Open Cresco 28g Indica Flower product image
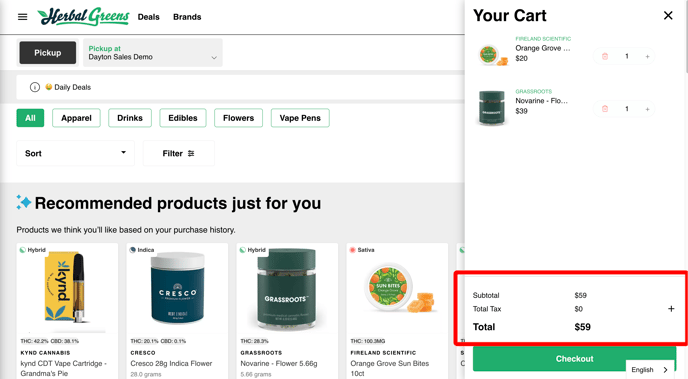The height and width of the screenshot is (379, 688). point(177,289)
